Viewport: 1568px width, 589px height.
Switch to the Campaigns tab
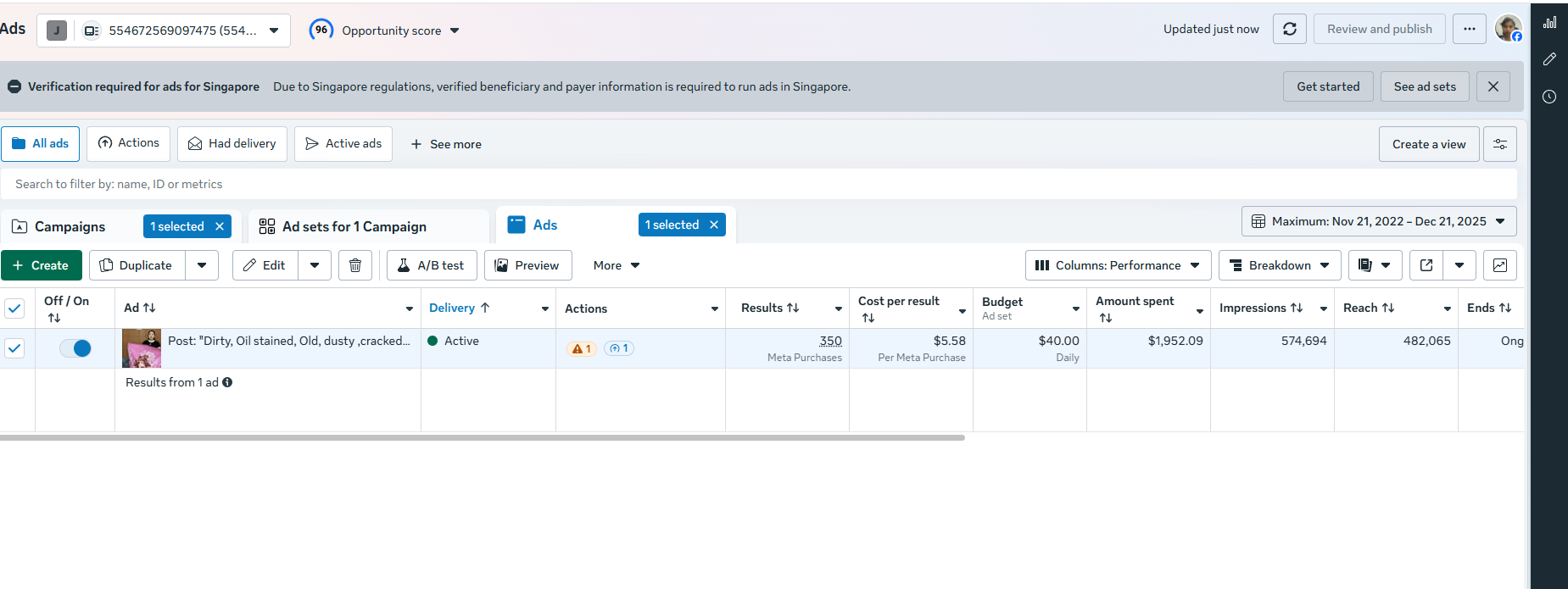click(x=70, y=226)
